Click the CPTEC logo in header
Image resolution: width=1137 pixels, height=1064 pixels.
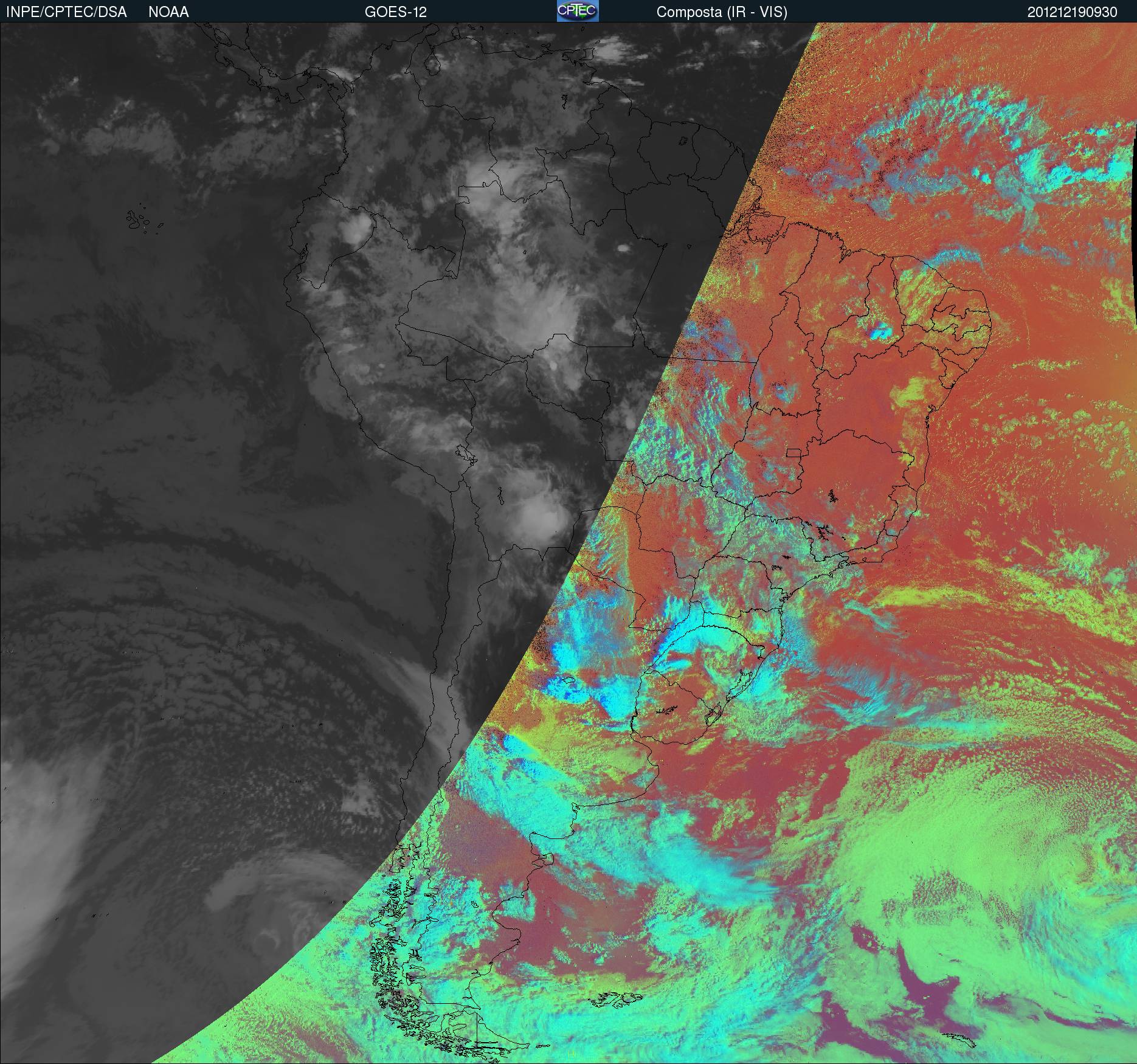click(578, 11)
